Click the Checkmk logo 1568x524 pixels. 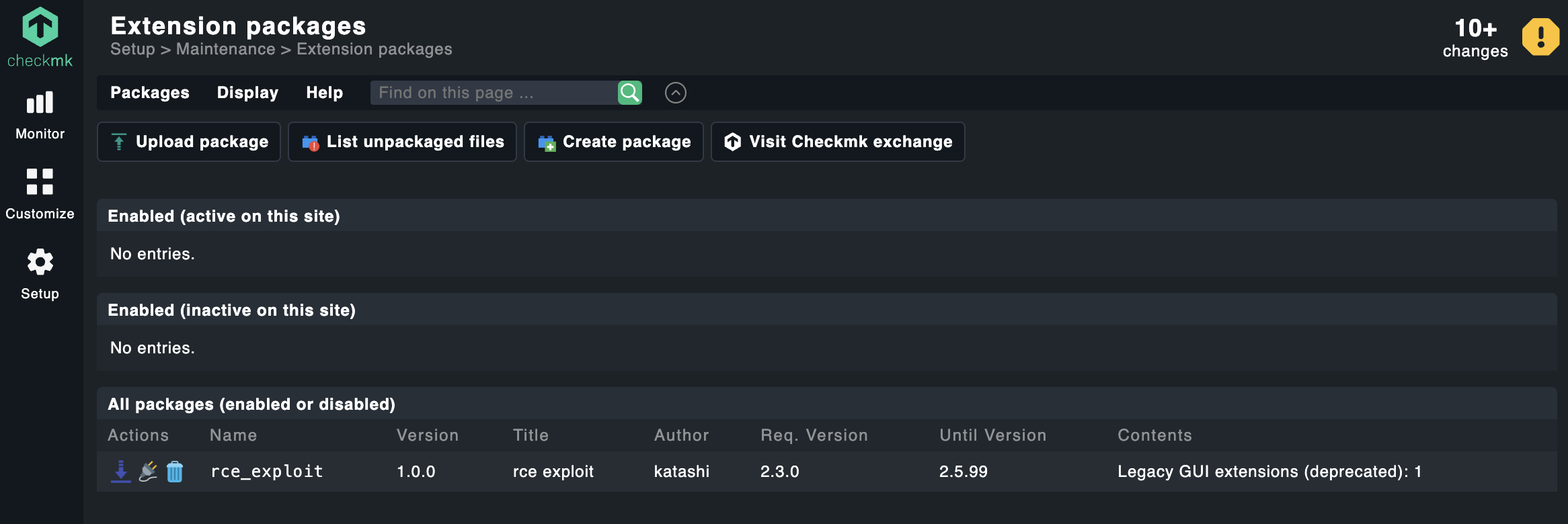coord(40,37)
